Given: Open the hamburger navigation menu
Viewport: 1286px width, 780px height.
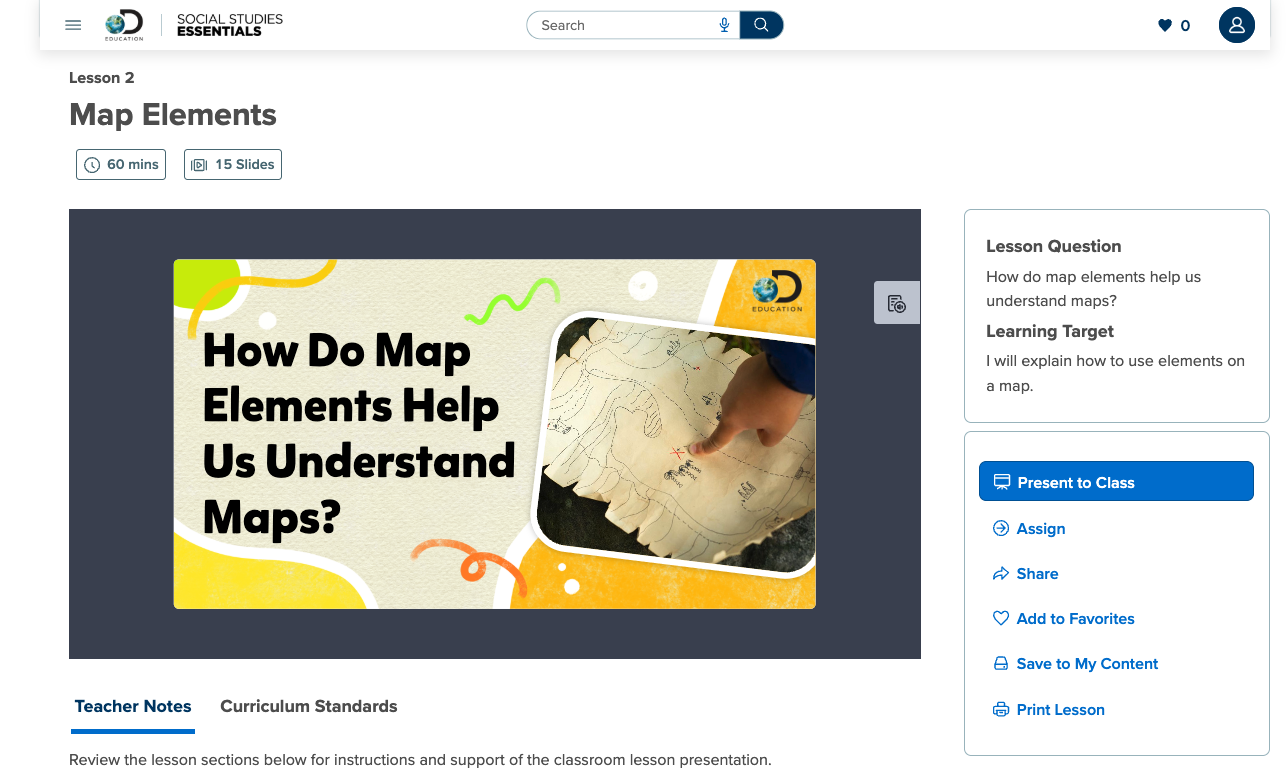Looking at the screenshot, I should point(73,25).
